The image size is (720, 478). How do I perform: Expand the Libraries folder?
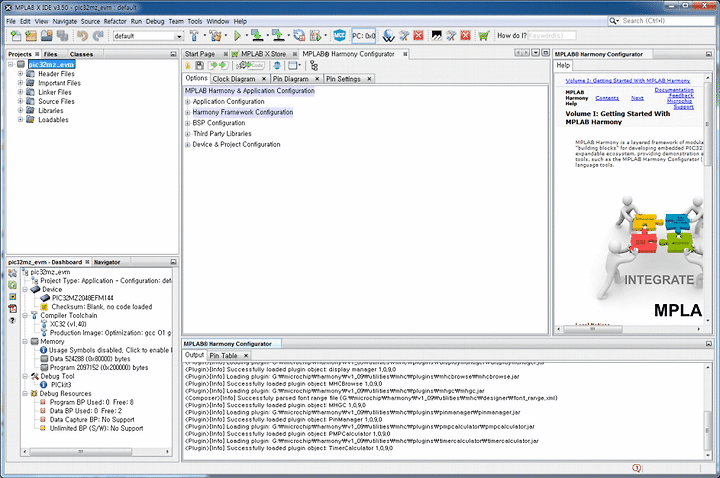pyautogui.click(x=20, y=110)
